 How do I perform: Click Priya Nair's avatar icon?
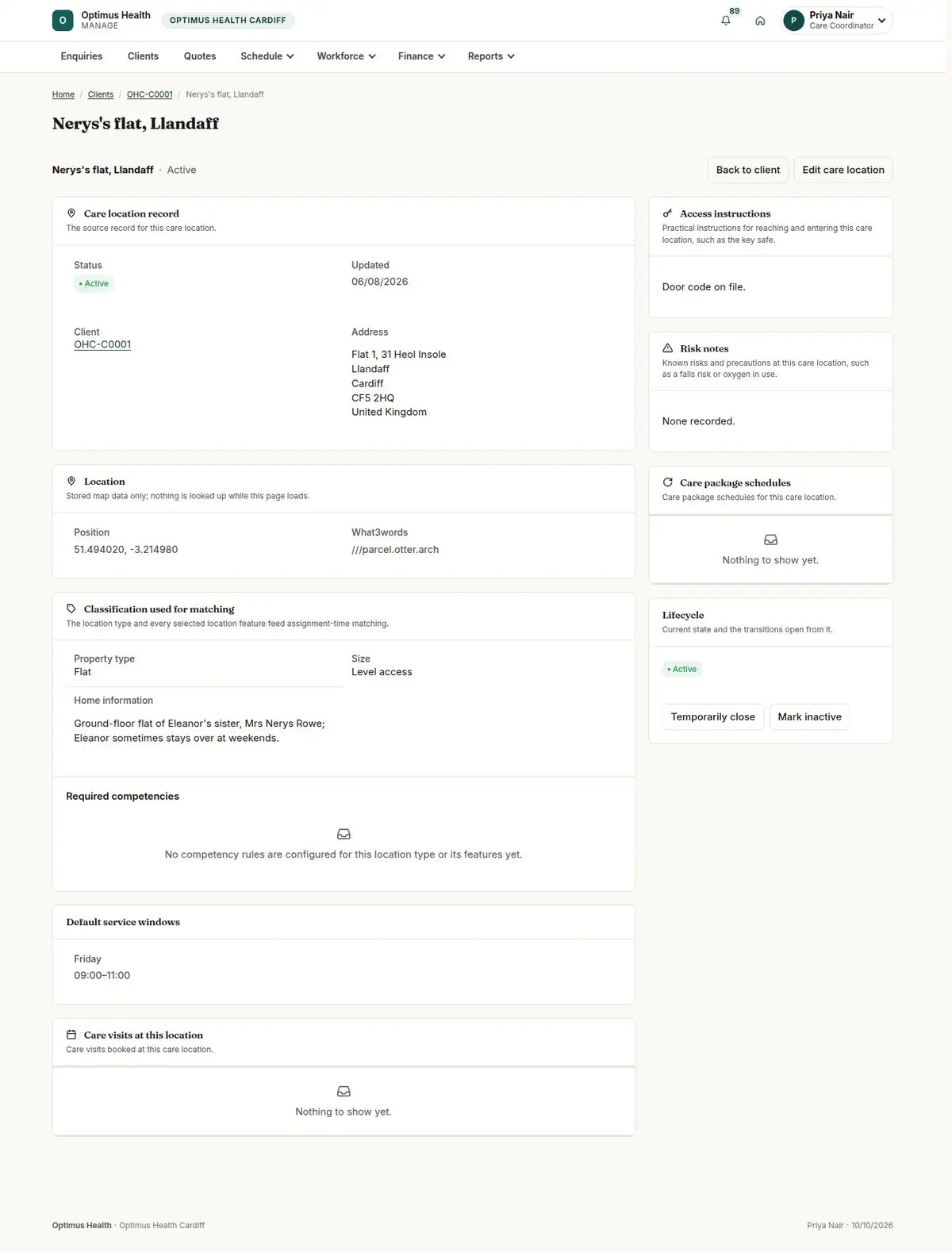click(x=793, y=21)
